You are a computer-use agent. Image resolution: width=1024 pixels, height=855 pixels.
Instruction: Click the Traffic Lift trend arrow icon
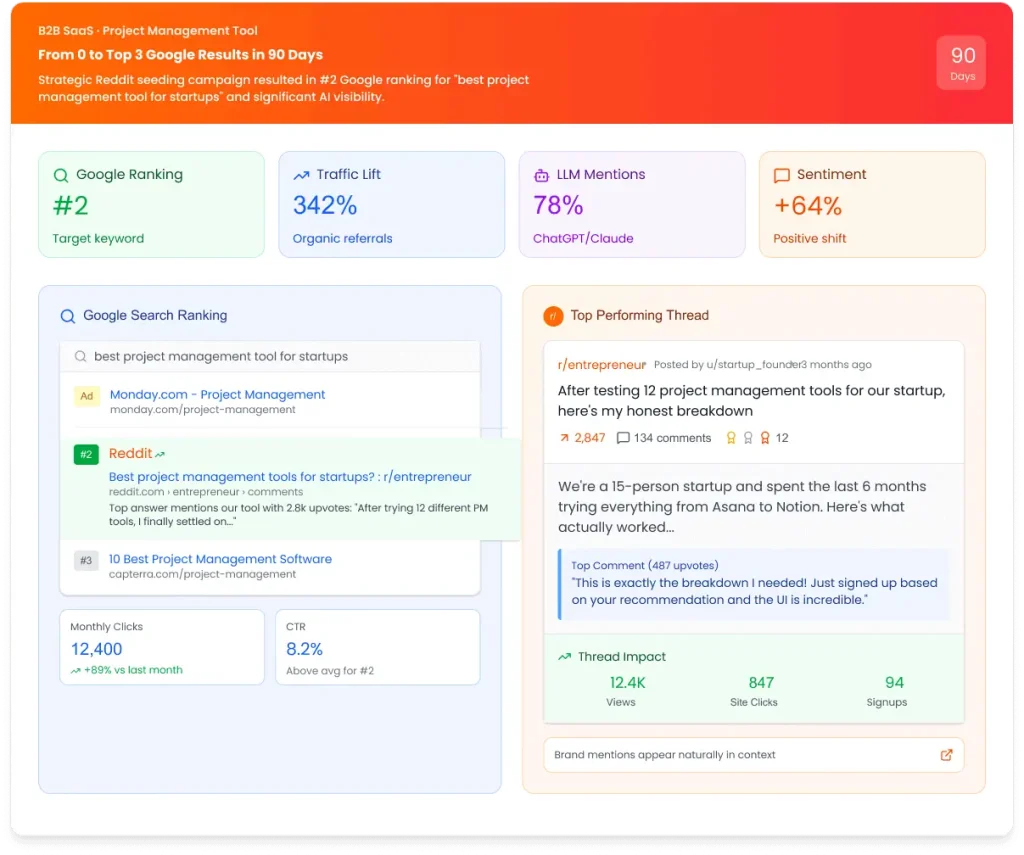tap(301, 175)
